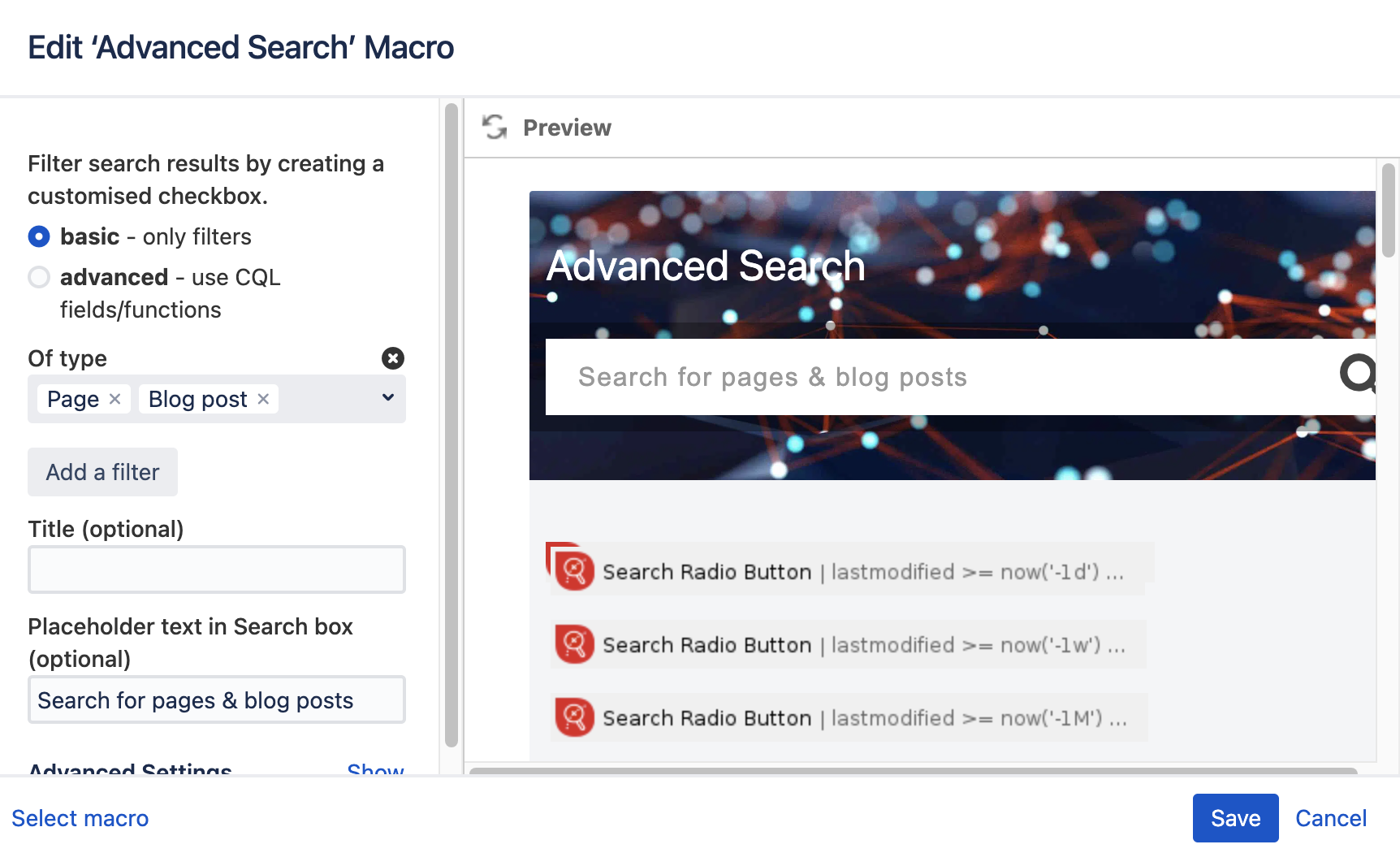Remove the Blog post tag
1400x853 pixels.
click(x=263, y=399)
